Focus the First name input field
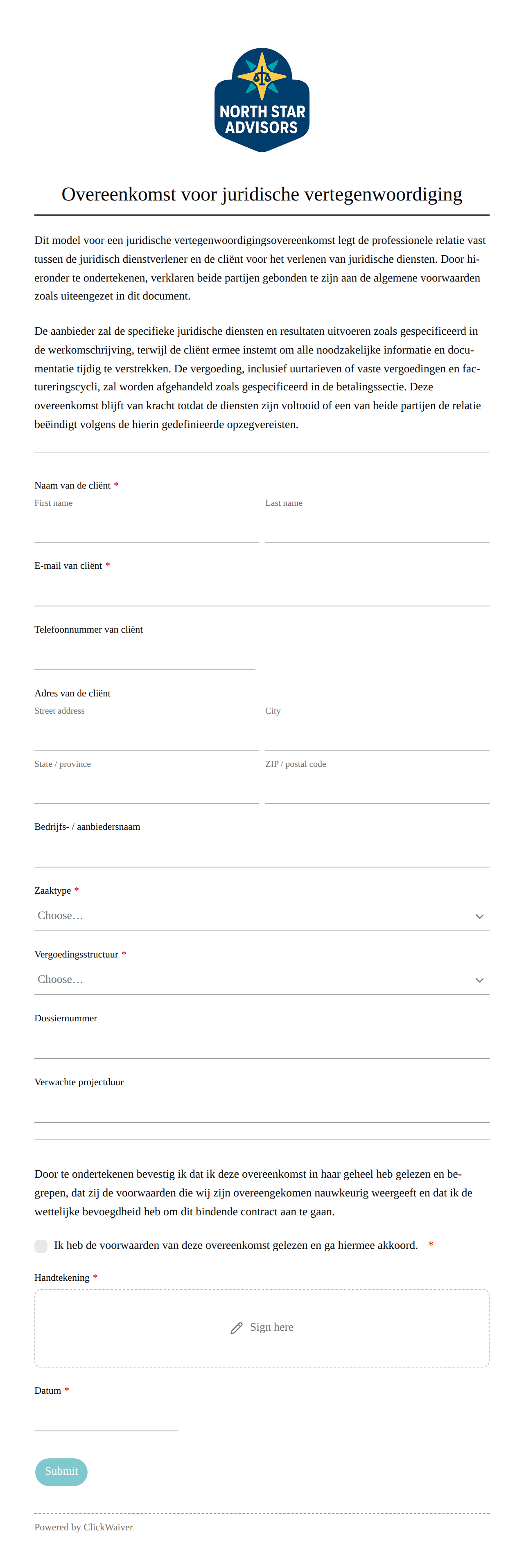The width and height of the screenshot is (524, 1568). (146, 528)
